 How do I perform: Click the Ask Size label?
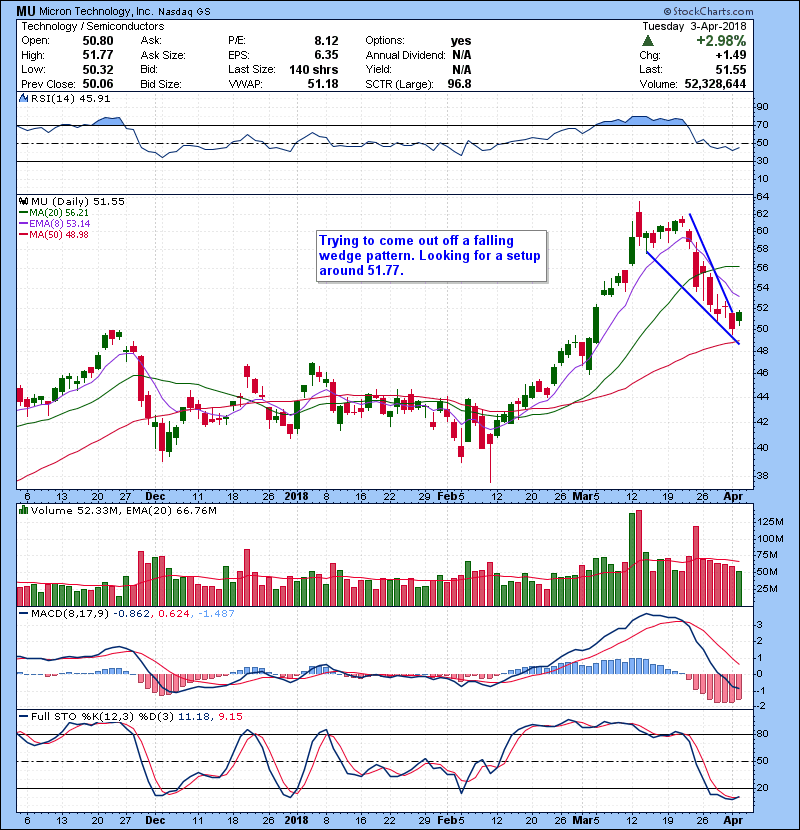coord(163,55)
